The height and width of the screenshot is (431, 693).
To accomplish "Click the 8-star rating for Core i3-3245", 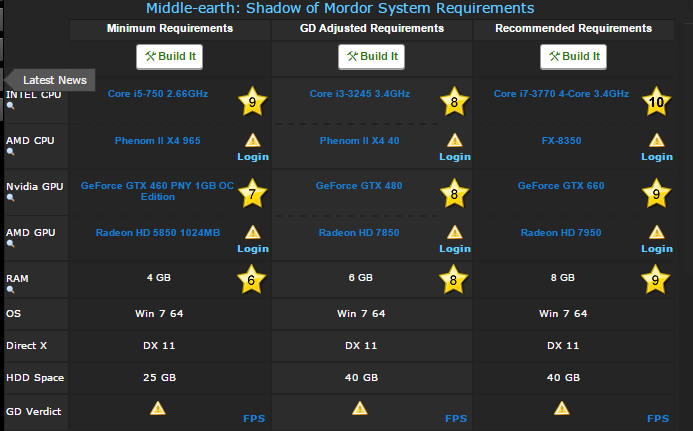I will coord(454,102).
